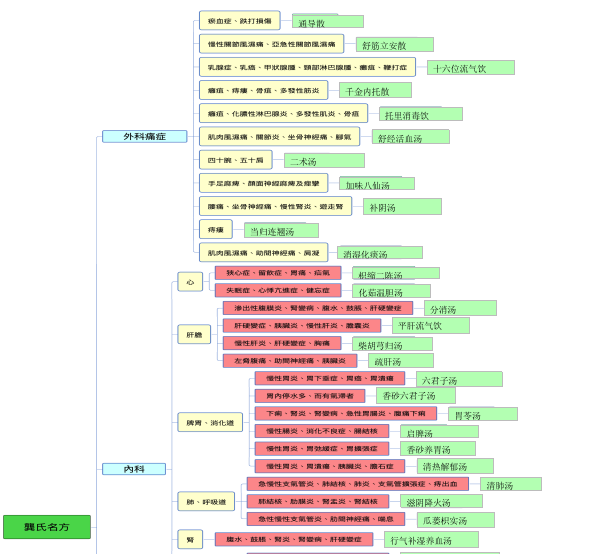Select the green 托里消毒饮 formula label

421,114
